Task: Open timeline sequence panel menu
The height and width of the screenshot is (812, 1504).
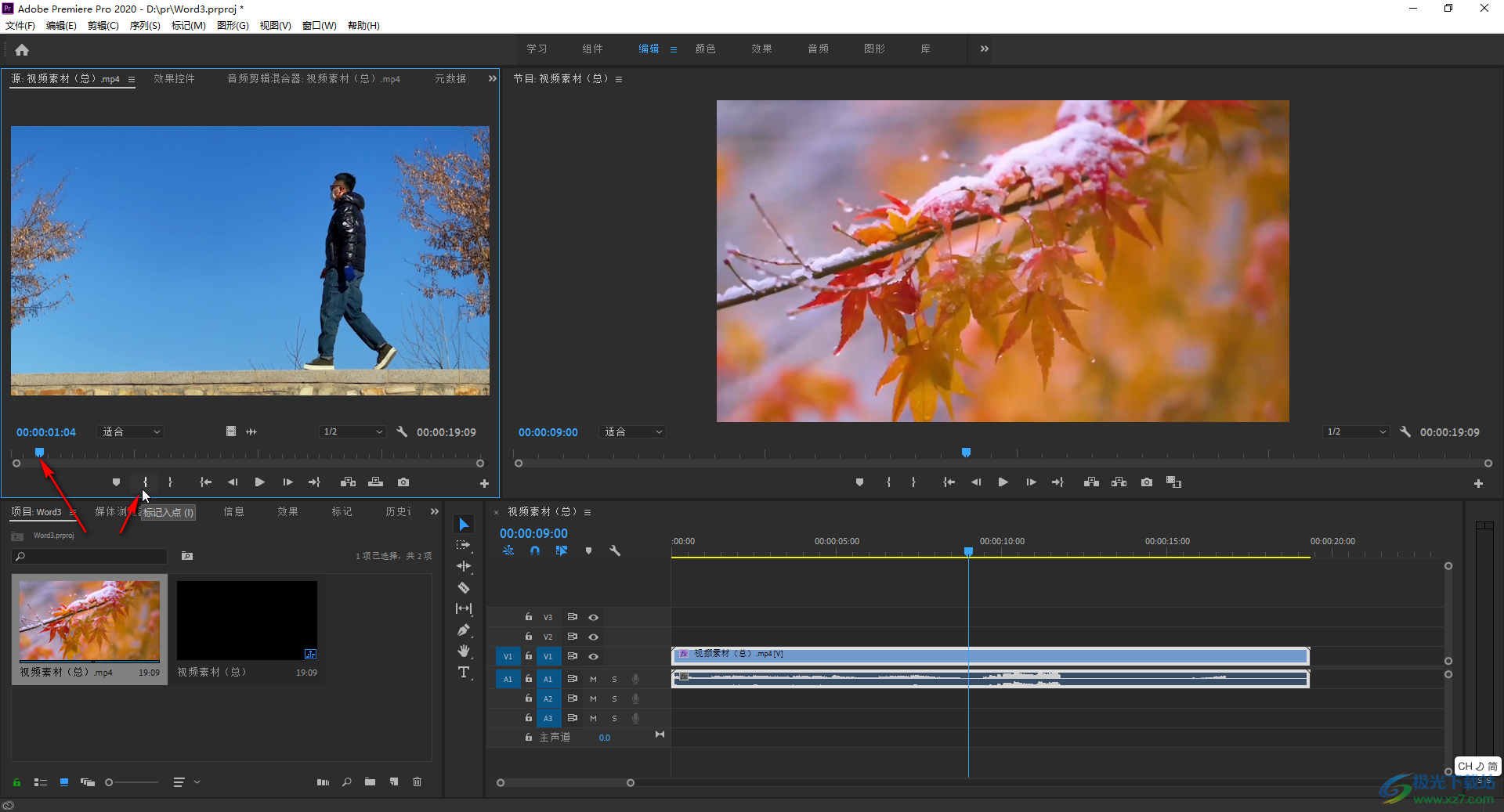Action: (x=587, y=512)
